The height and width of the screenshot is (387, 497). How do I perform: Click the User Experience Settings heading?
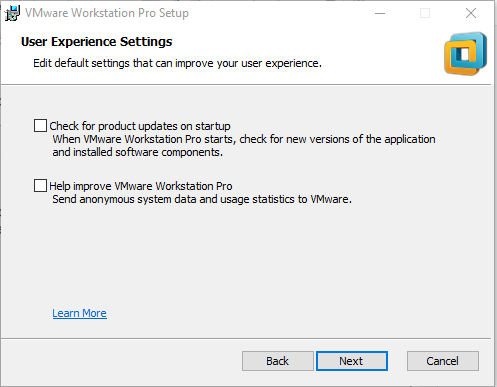[x=96, y=42]
